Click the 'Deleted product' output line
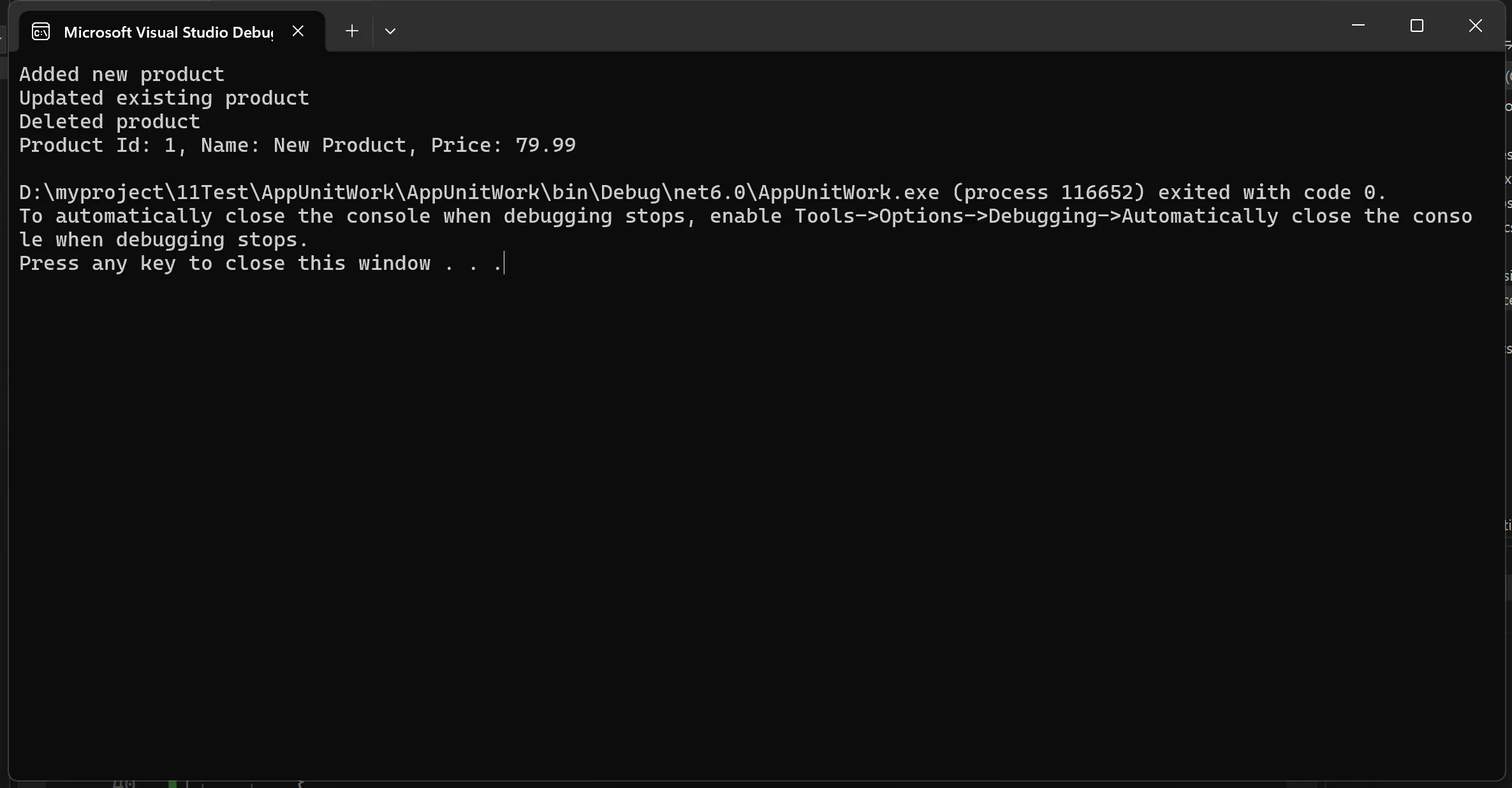The height and width of the screenshot is (788, 1512). pos(110,122)
